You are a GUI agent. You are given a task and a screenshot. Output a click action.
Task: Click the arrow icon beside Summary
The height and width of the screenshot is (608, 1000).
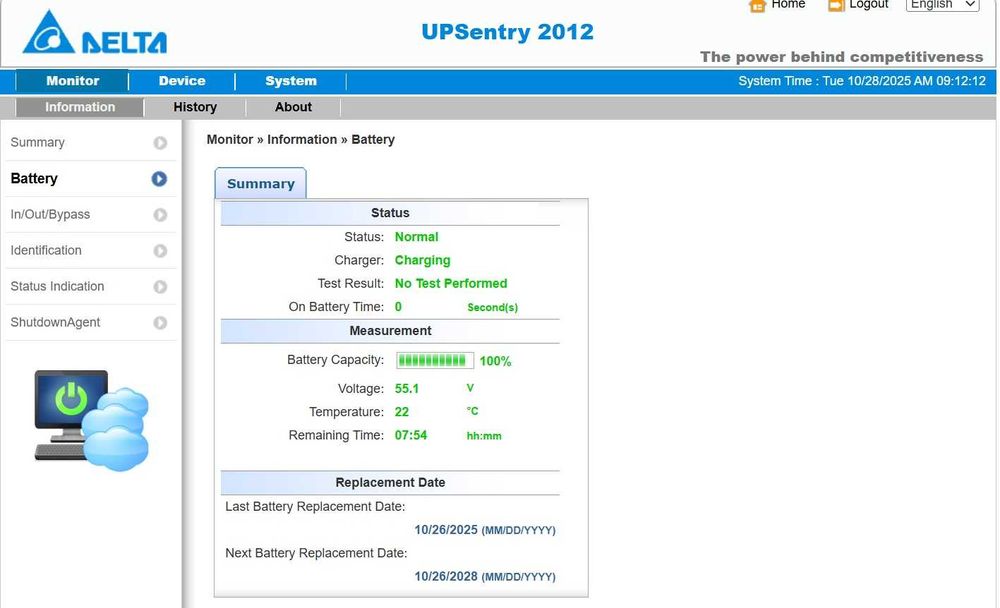(x=160, y=143)
